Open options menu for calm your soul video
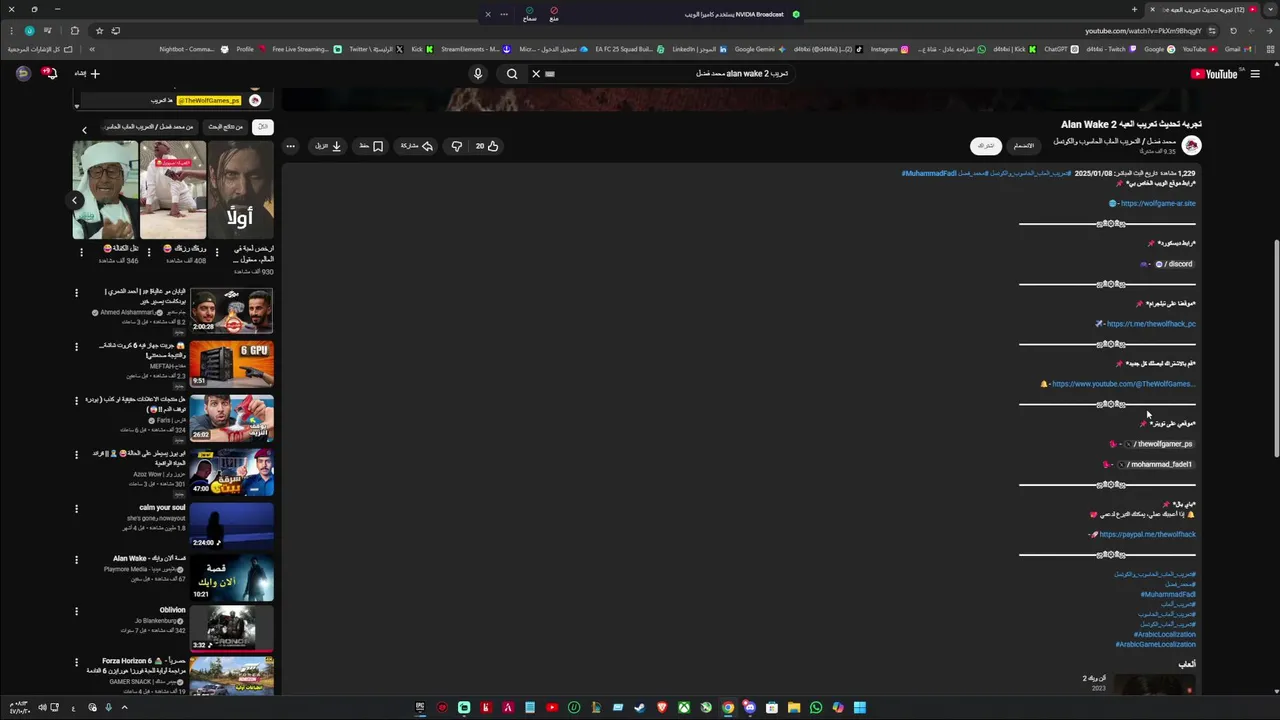1280x720 pixels. (x=76, y=508)
